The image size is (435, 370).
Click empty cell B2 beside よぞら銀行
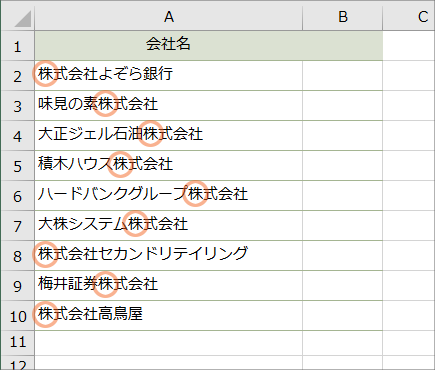point(343,76)
